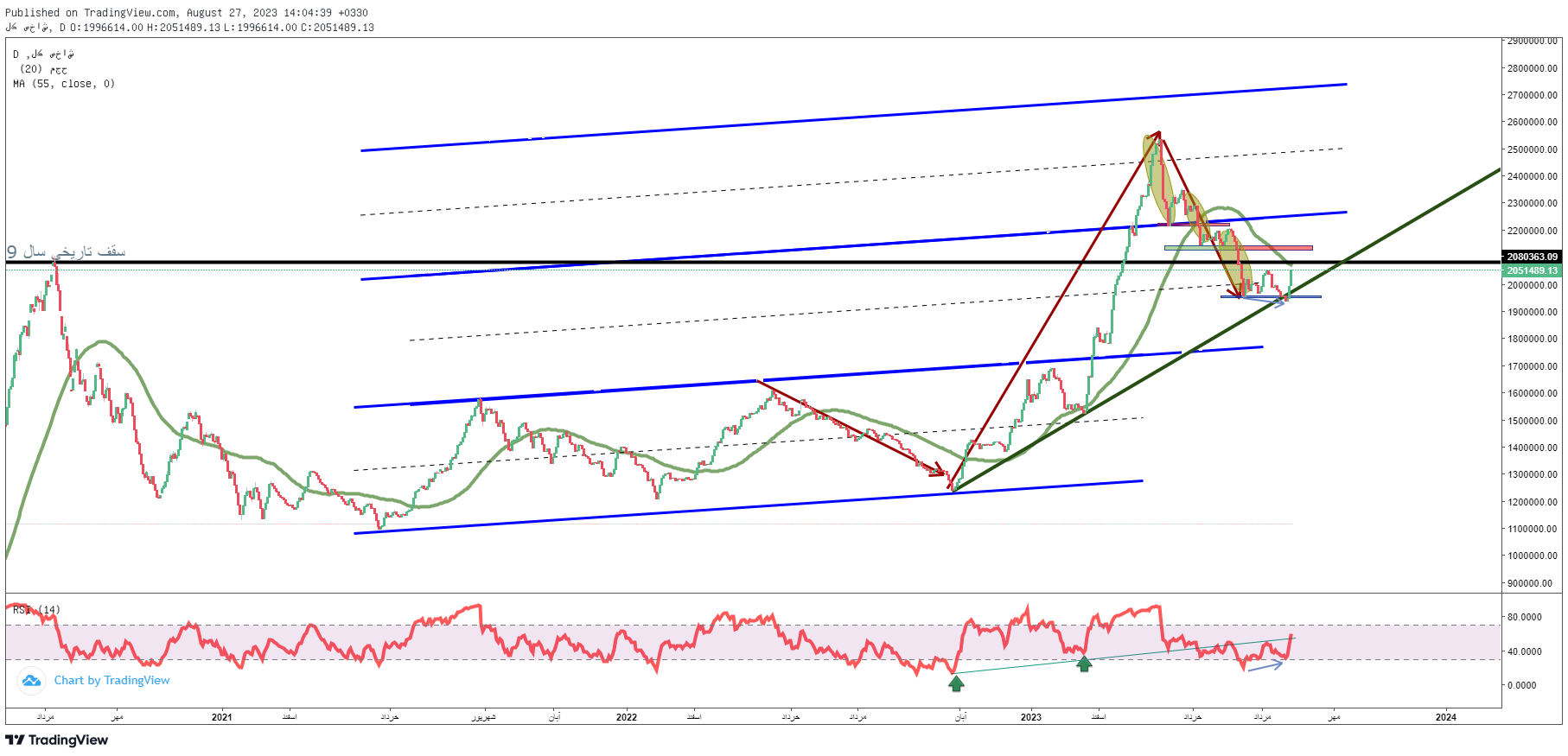Click the RSI (14) indicator label
This screenshot has height=756, width=1568.
[x=36, y=610]
